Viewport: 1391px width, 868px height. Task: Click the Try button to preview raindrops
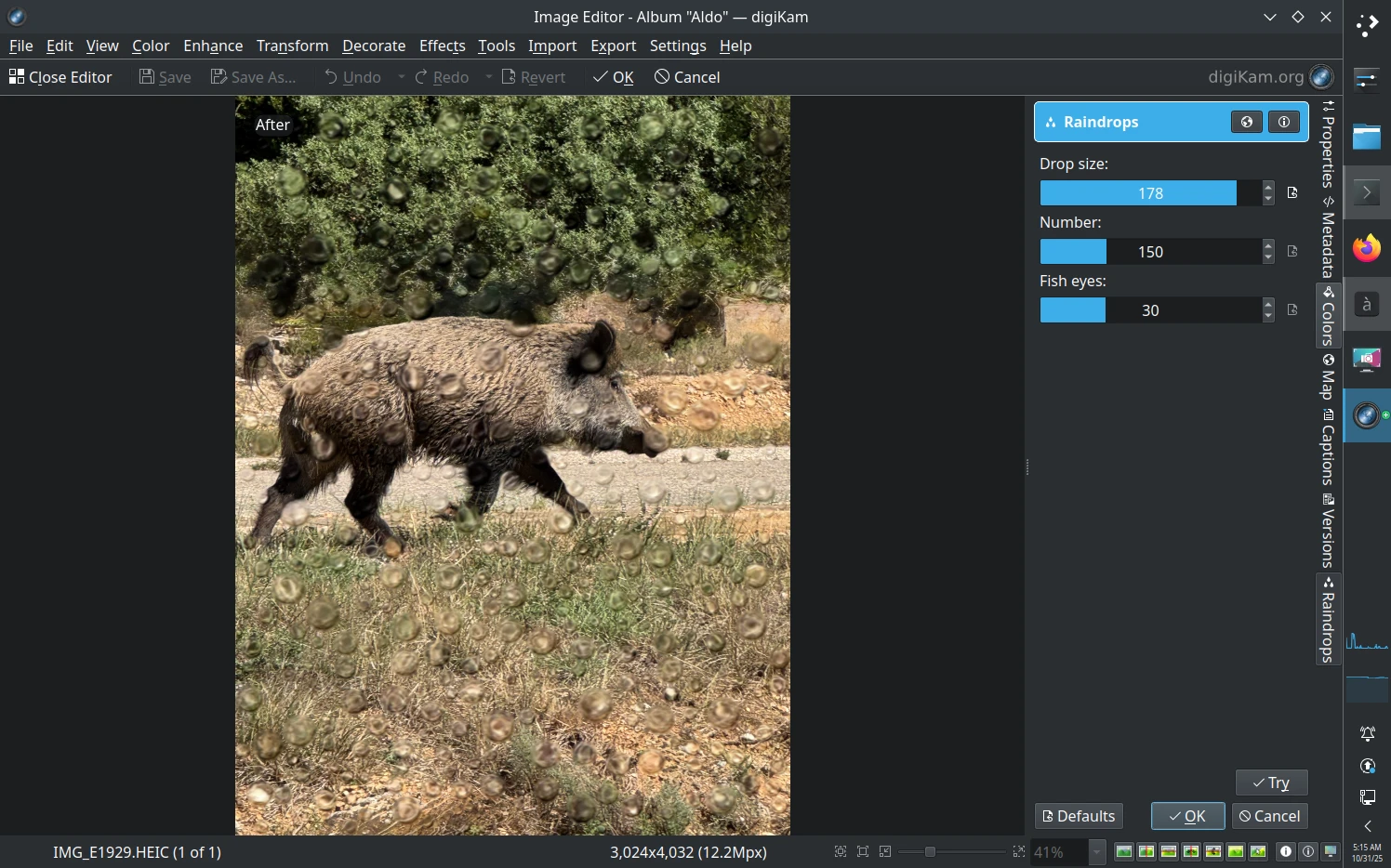[1271, 783]
